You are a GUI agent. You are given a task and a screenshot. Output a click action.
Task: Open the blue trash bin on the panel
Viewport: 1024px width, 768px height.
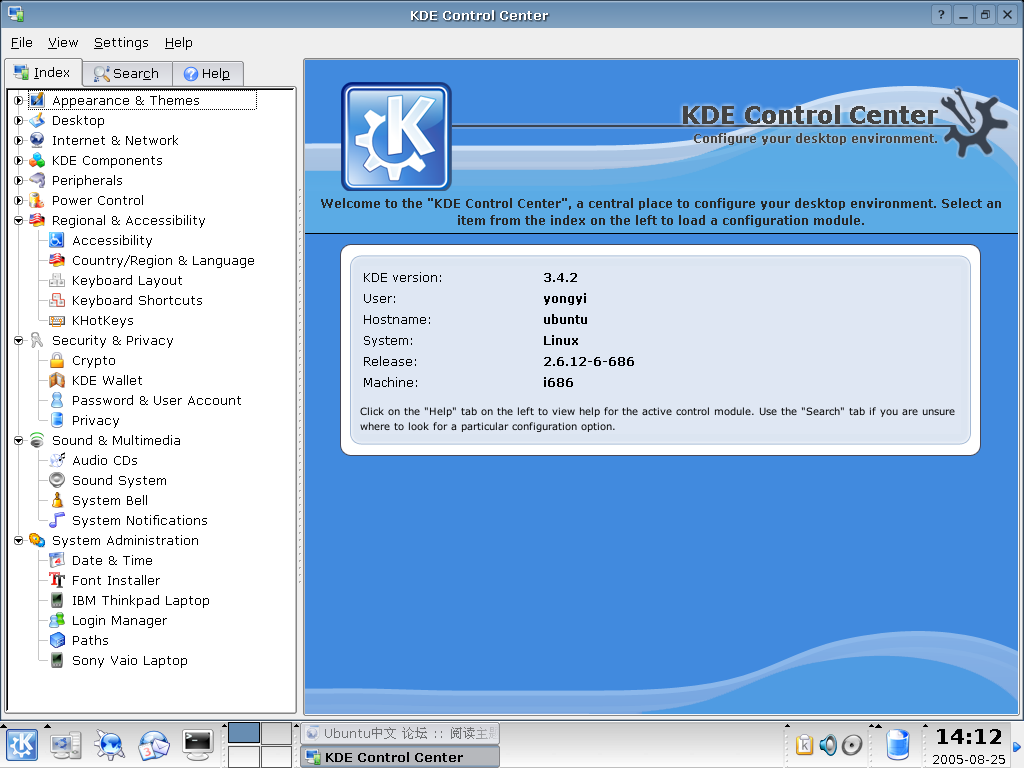coord(898,745)
